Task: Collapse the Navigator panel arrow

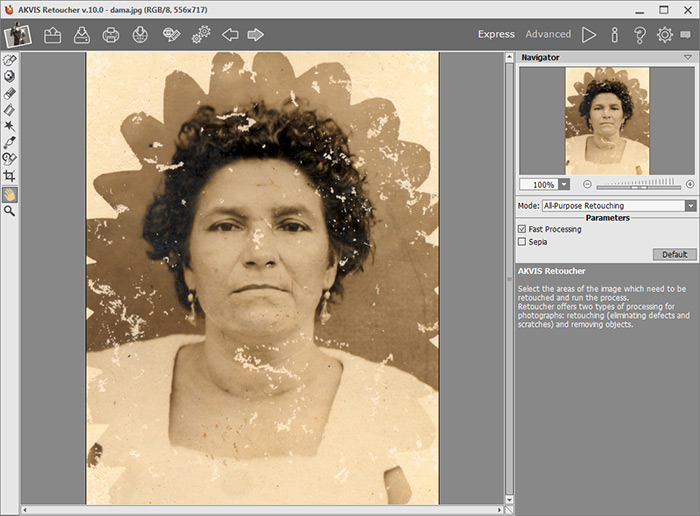Action: (688, 57)
